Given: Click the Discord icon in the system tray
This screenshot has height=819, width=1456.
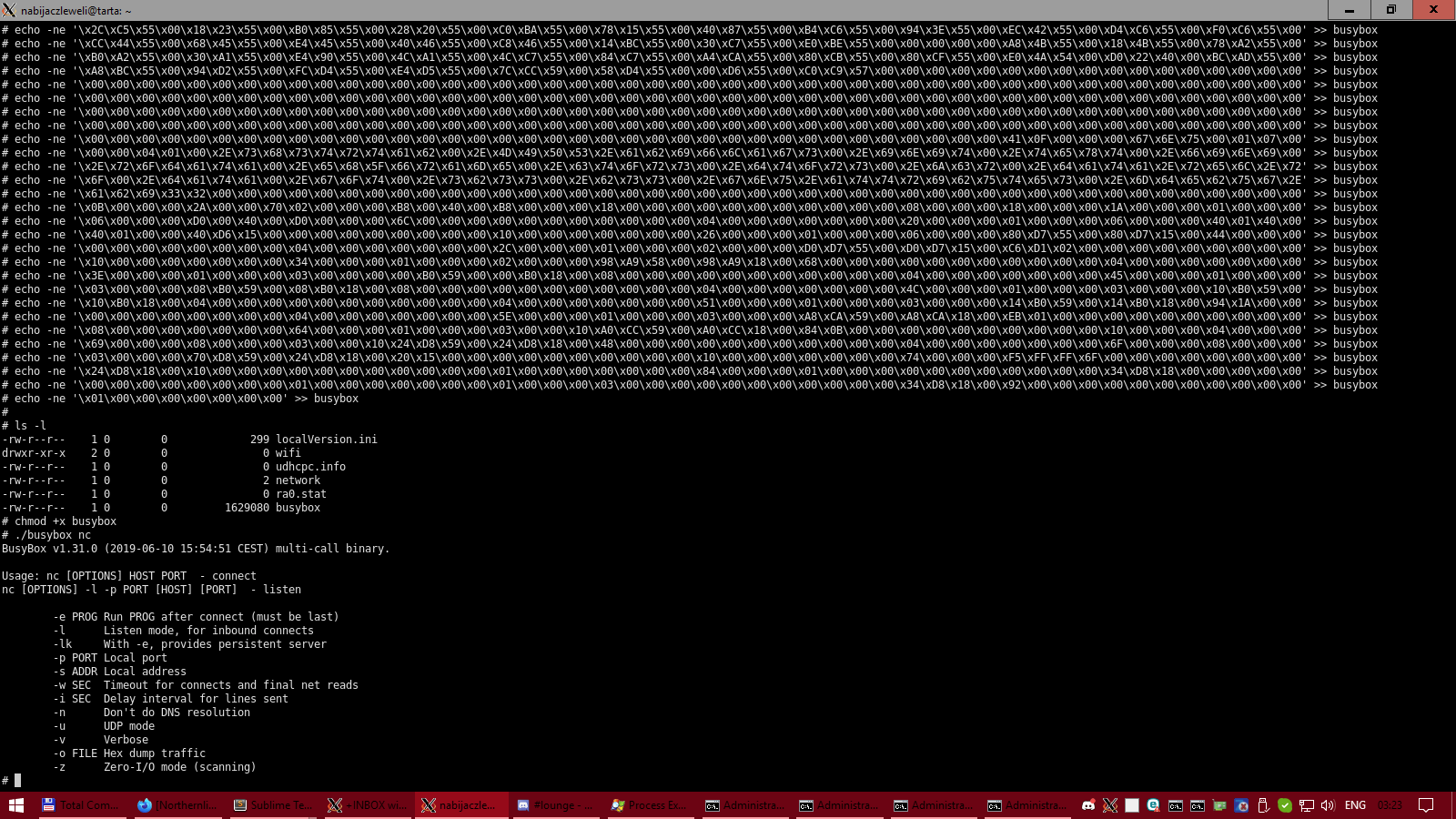Looking at the screenshot, I should (1088, 805).
